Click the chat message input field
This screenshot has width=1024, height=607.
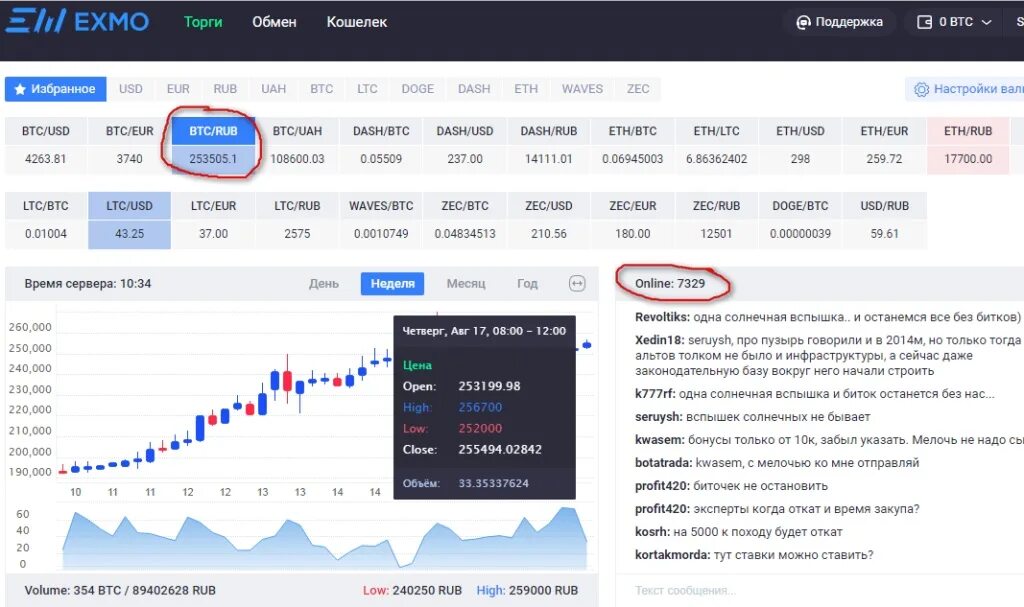(x=820, y=590)
